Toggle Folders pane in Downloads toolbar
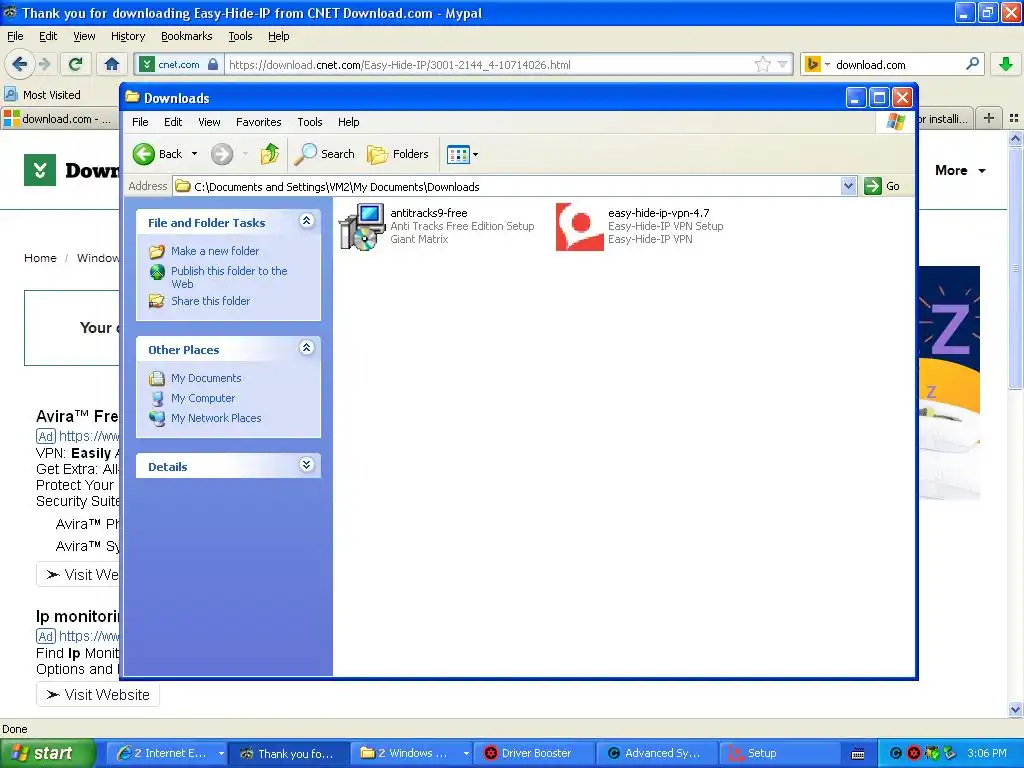Screen dimensions: 1024x768 (x=398, y=154)
